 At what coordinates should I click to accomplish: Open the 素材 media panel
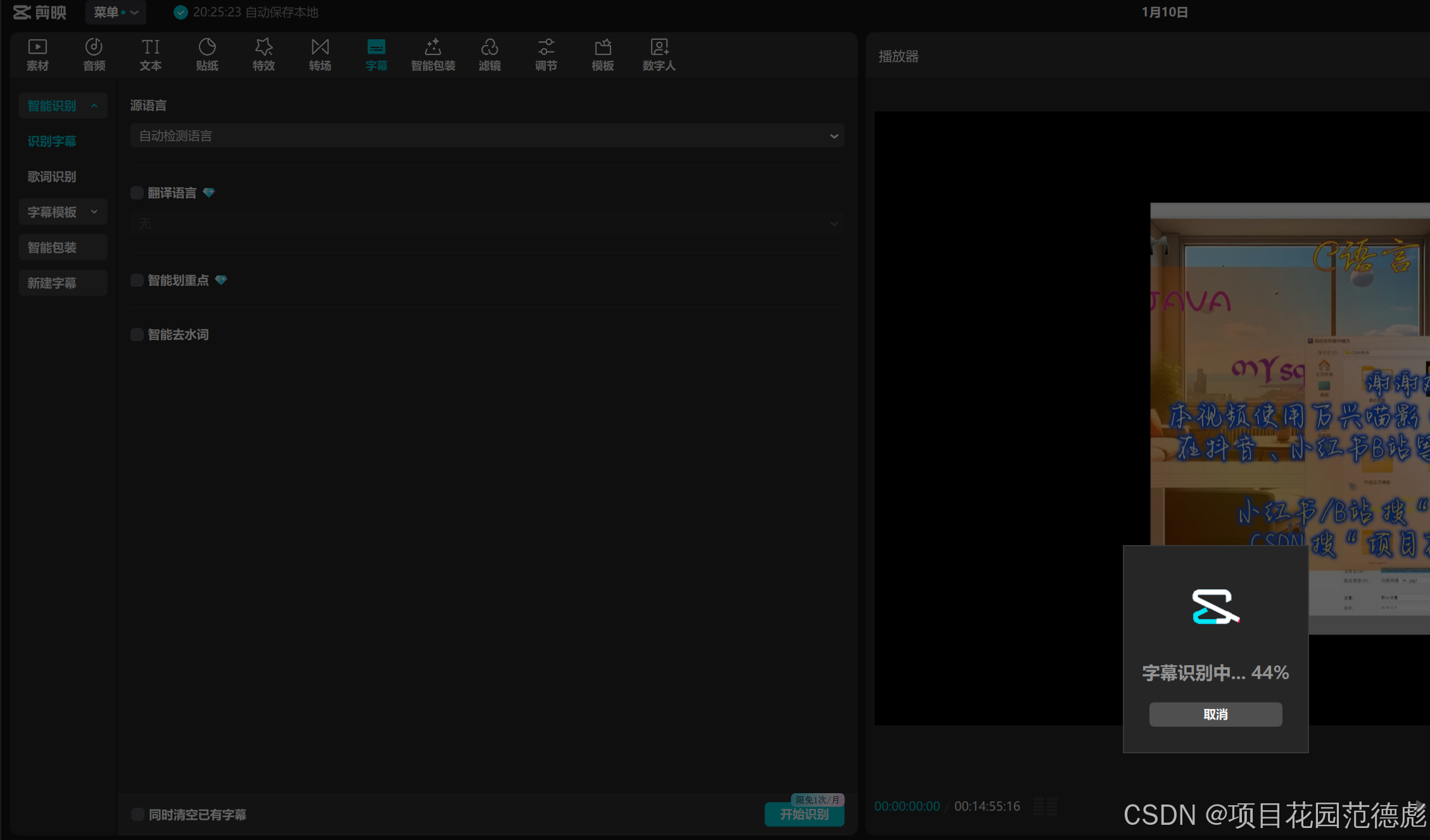pos(37,55)
